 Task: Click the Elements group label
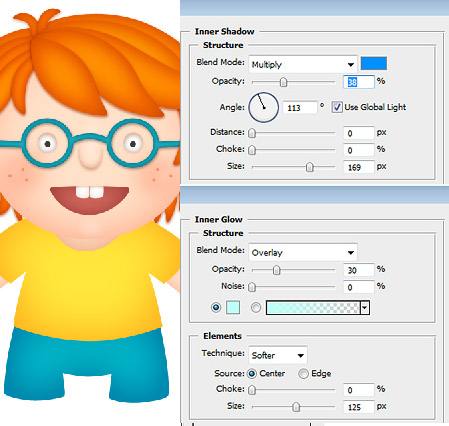[x=222, y=336]
